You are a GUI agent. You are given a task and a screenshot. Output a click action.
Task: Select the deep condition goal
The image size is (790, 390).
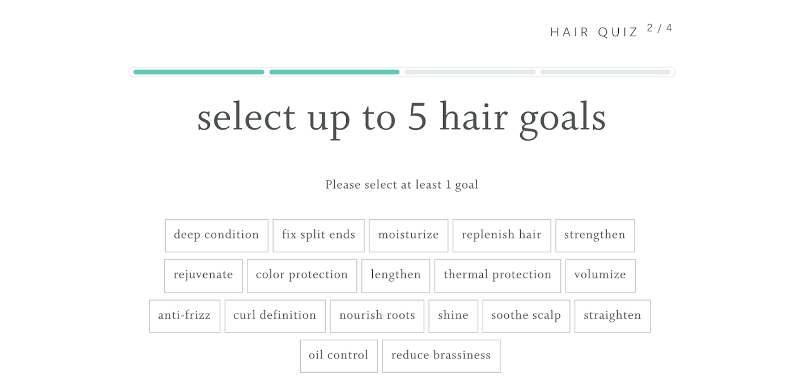click(217, 235)
